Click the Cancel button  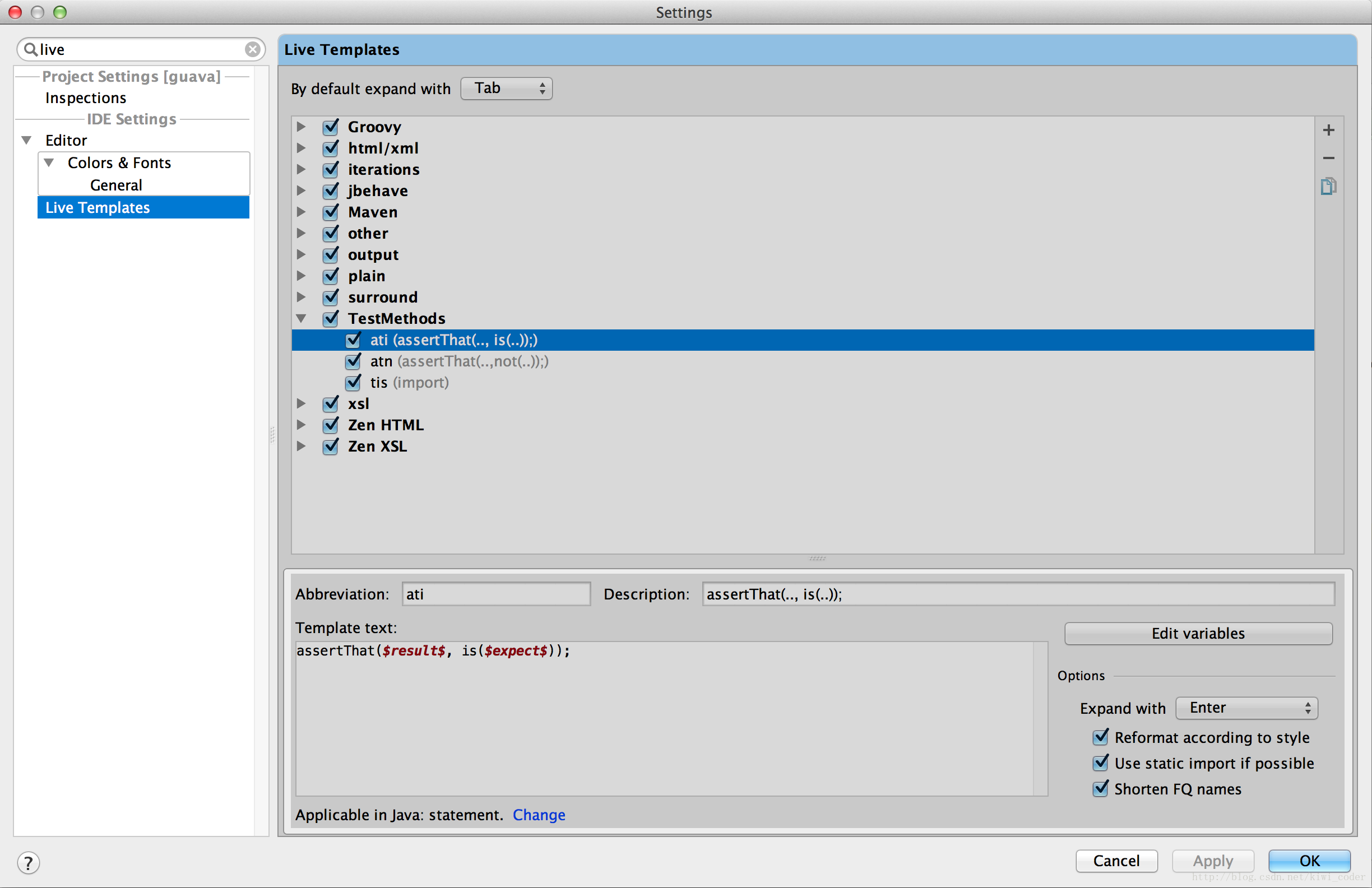click(1116, 861)
